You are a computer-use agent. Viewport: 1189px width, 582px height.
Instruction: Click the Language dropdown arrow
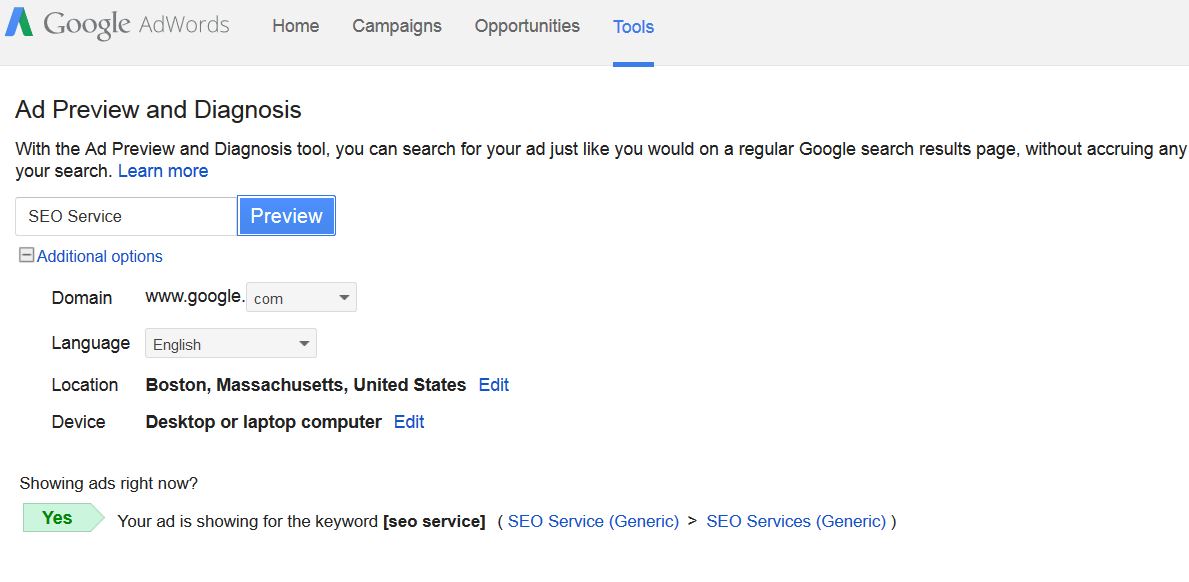click(304, 343)
